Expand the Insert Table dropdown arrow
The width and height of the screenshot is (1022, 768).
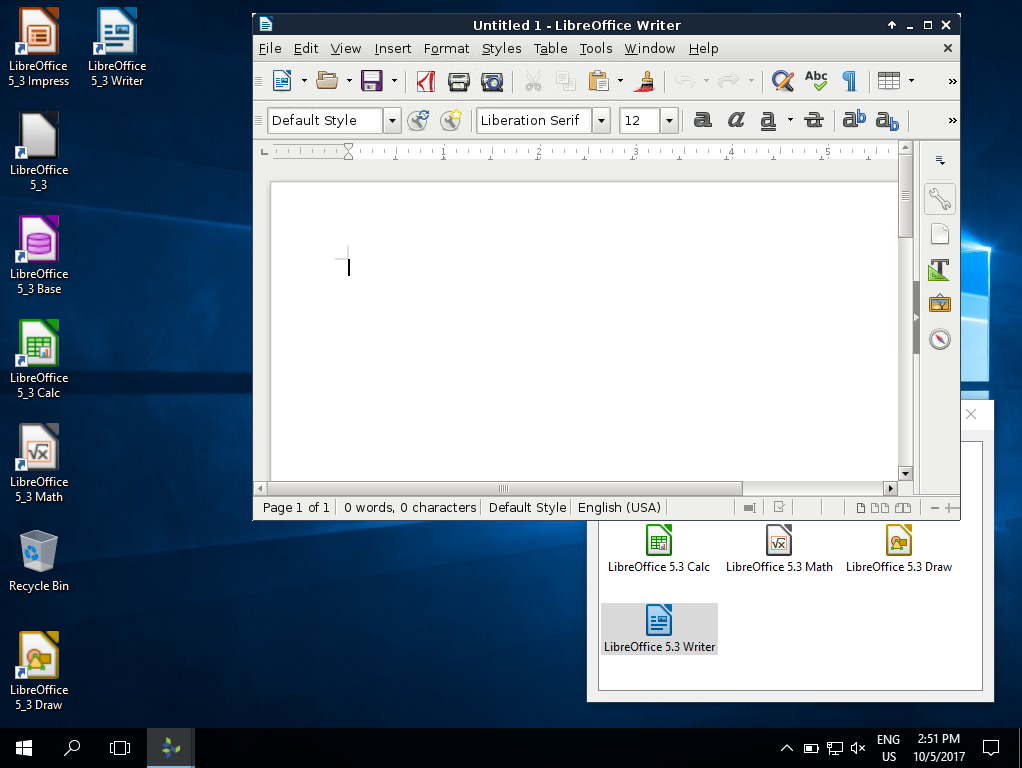tap(911, 82)
